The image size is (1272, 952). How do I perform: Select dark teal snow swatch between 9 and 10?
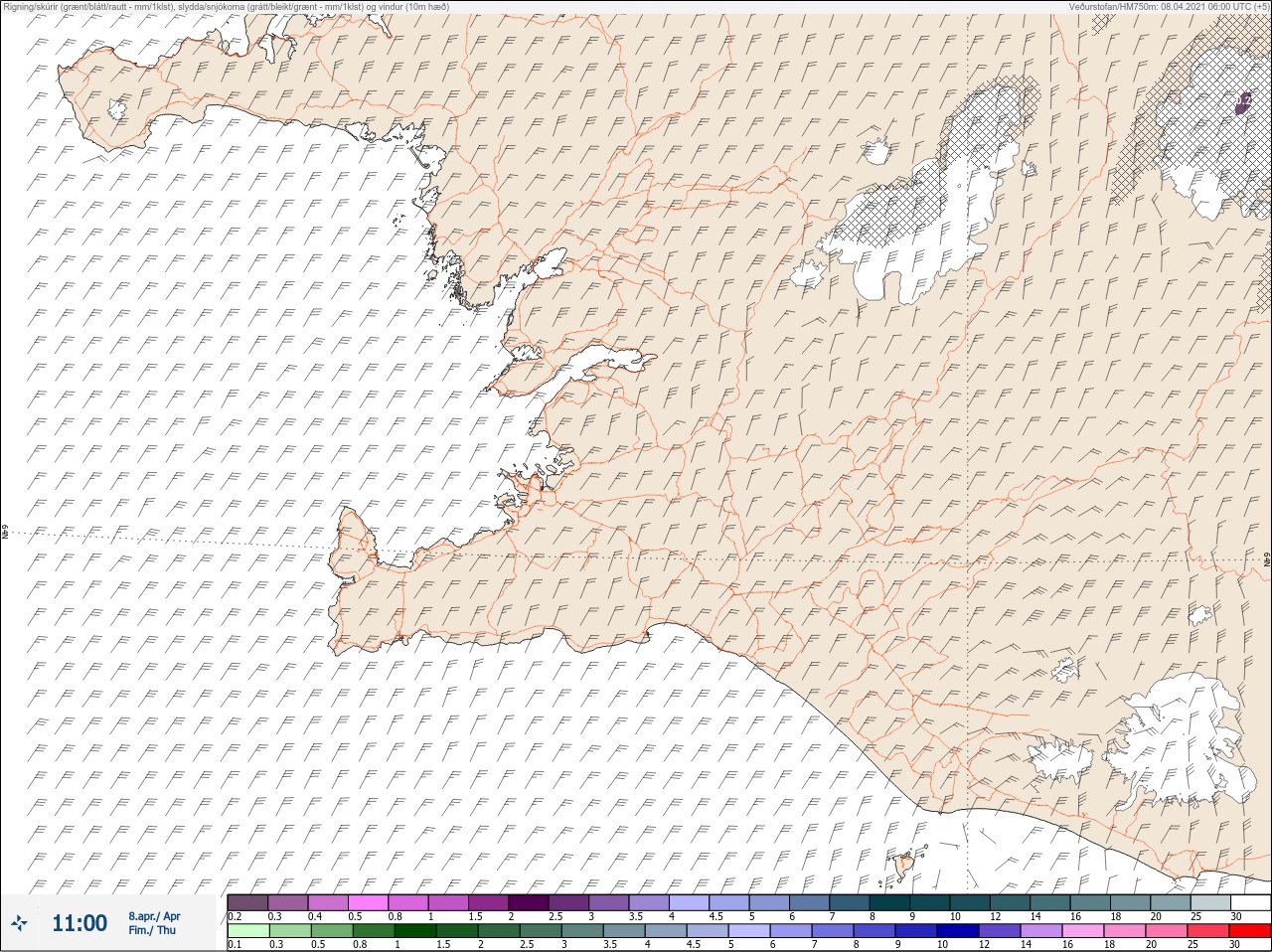tap(932, 902)
